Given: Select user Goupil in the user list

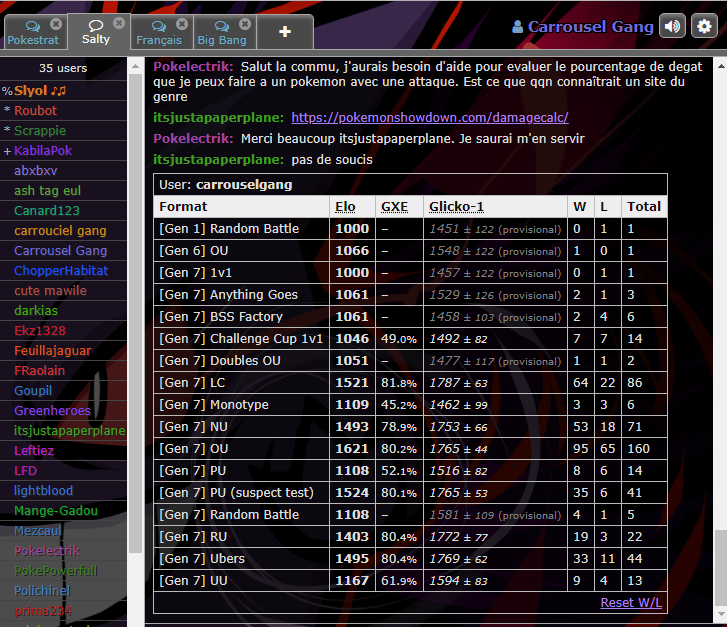Looking at the screenshot, I should 64,390.
